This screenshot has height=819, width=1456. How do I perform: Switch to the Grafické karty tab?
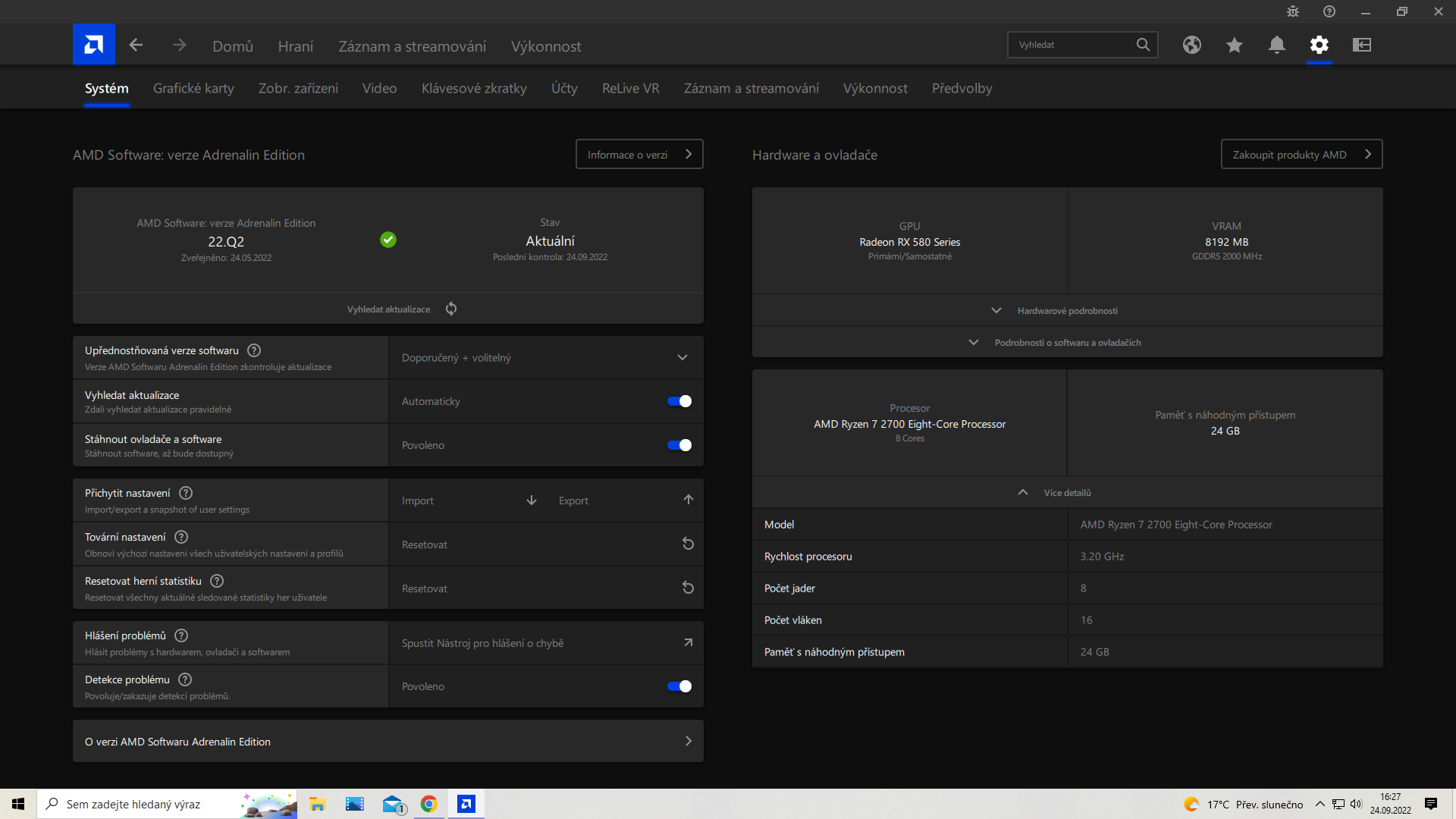[193, 88]
